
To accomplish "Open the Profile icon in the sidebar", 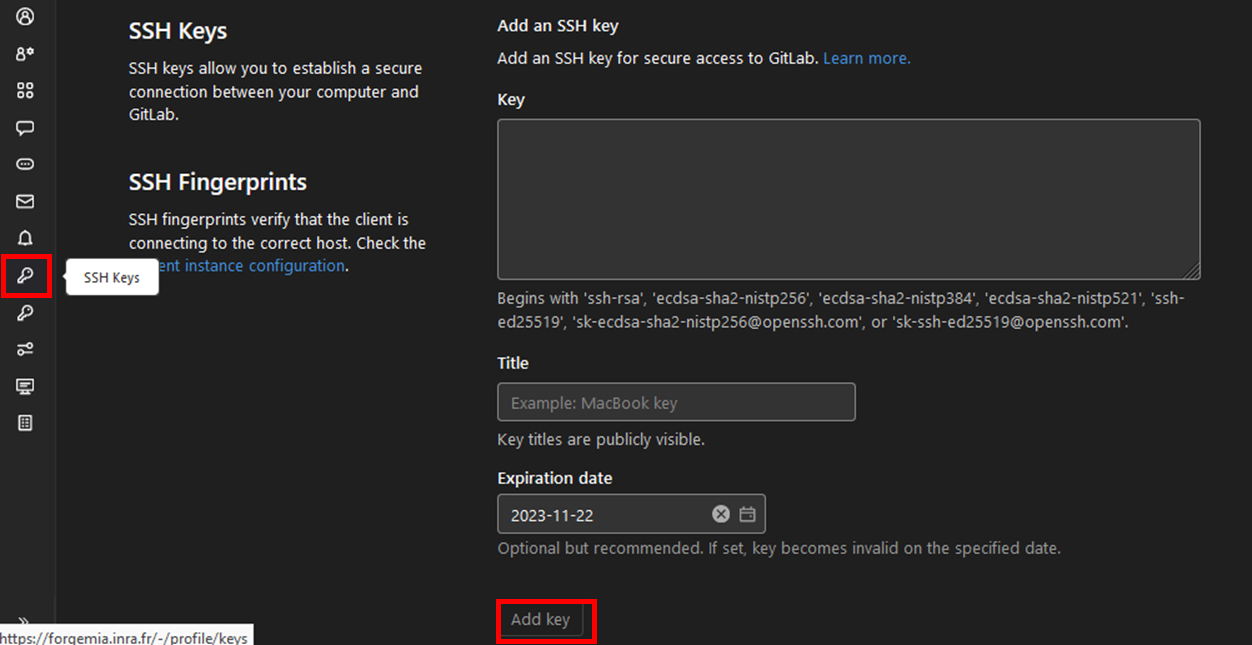I will coord(25,17).
